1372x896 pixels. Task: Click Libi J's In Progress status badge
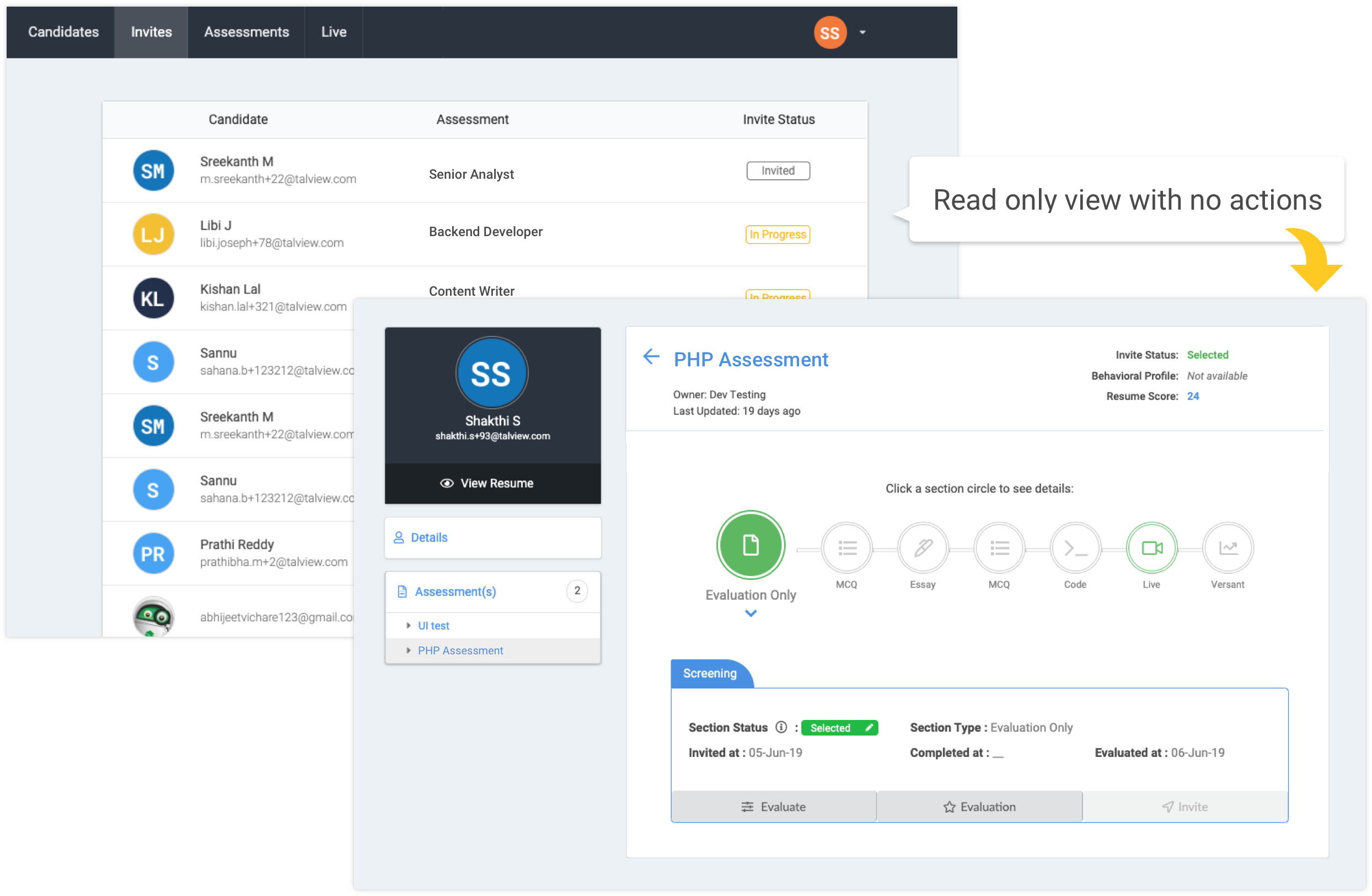coord(778,234)
